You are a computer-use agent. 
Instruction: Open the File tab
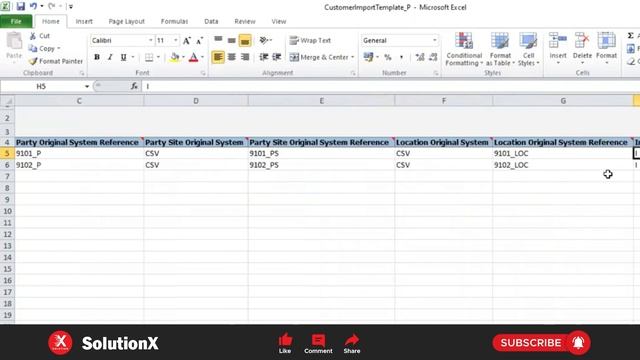pos(16,21)
